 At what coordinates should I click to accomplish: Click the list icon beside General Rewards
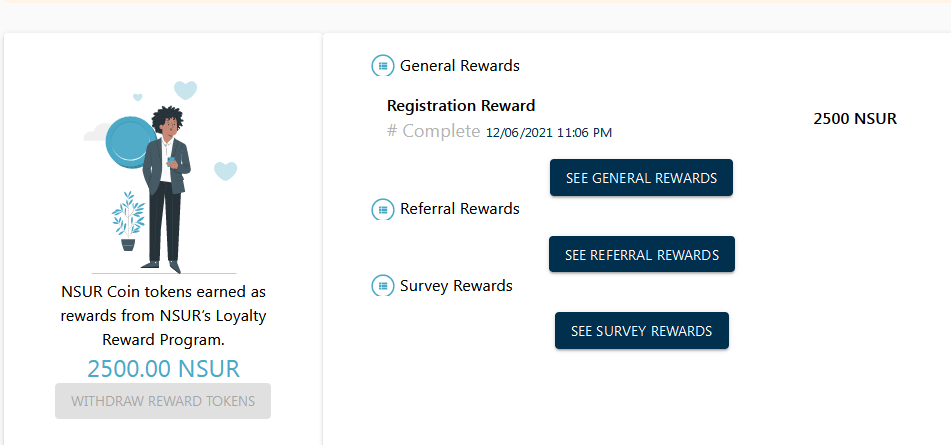pyautogui.click(x=382, y=66)
